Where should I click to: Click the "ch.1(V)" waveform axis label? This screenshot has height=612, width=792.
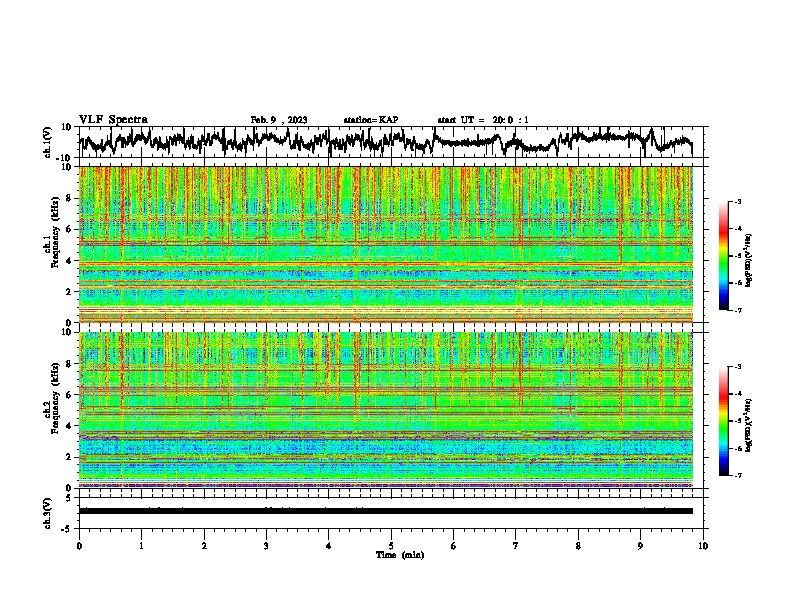coord(48,142)
